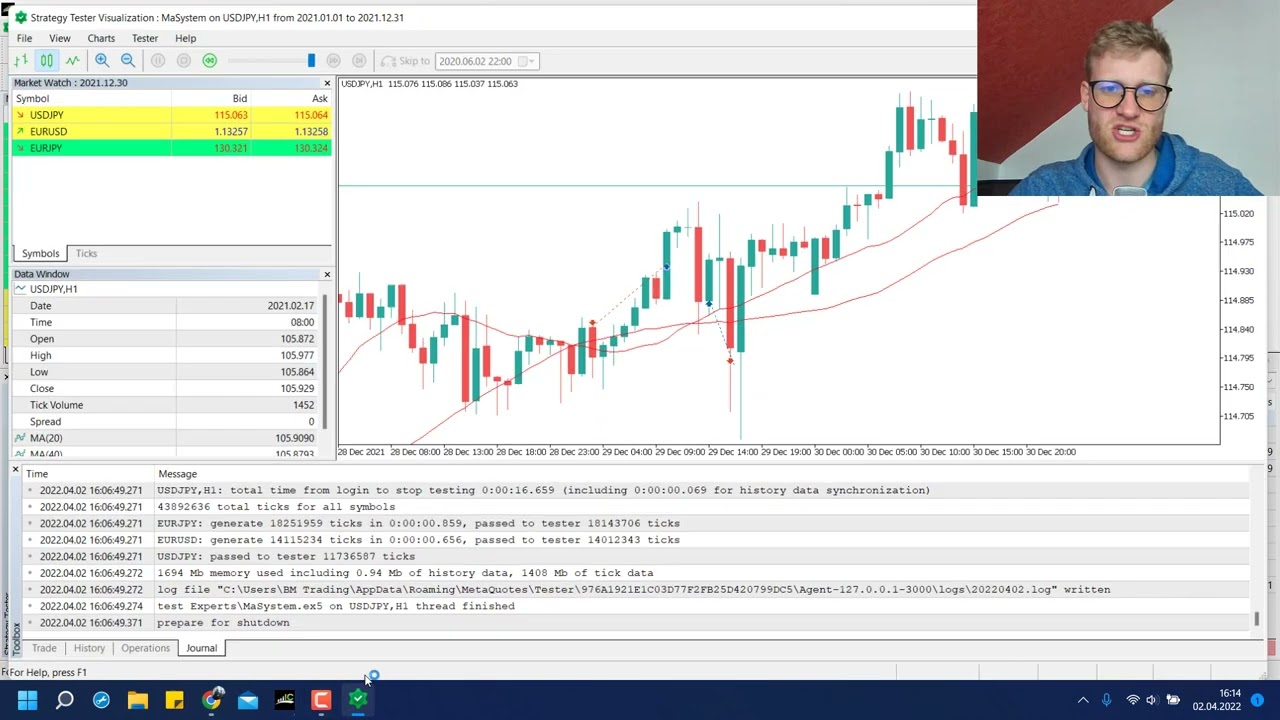Click the Skip to button

pyautogui.click(x=405, y=61)
